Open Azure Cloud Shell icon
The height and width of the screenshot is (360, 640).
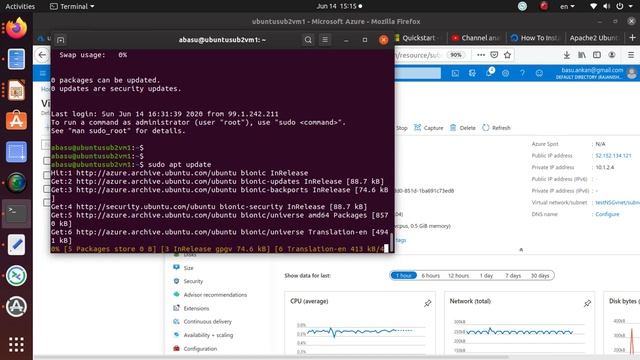click(x=455, y=73)
